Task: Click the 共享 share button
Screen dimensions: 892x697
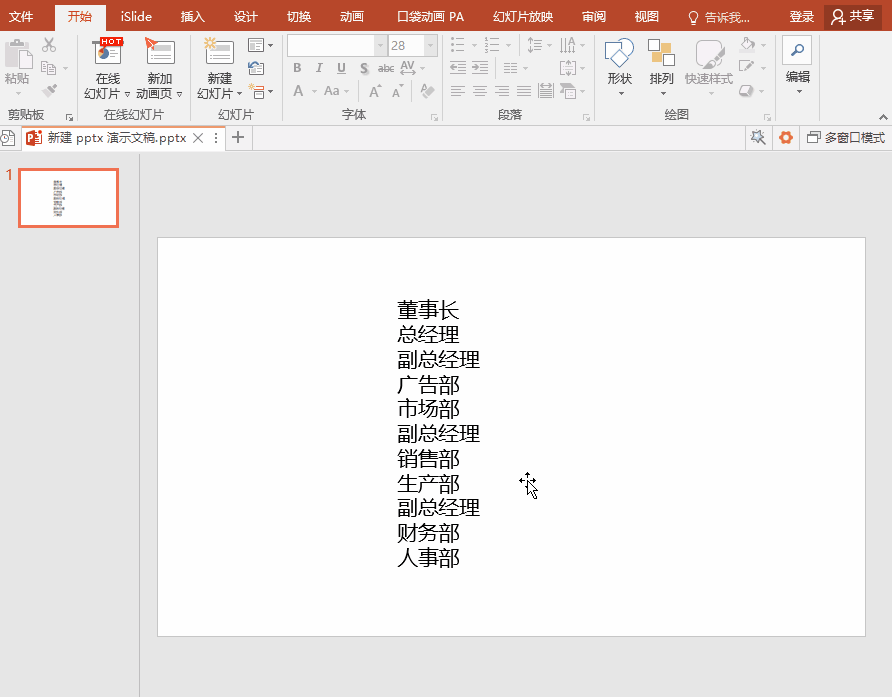Action: pyautogui.click(x=852, y=17)
